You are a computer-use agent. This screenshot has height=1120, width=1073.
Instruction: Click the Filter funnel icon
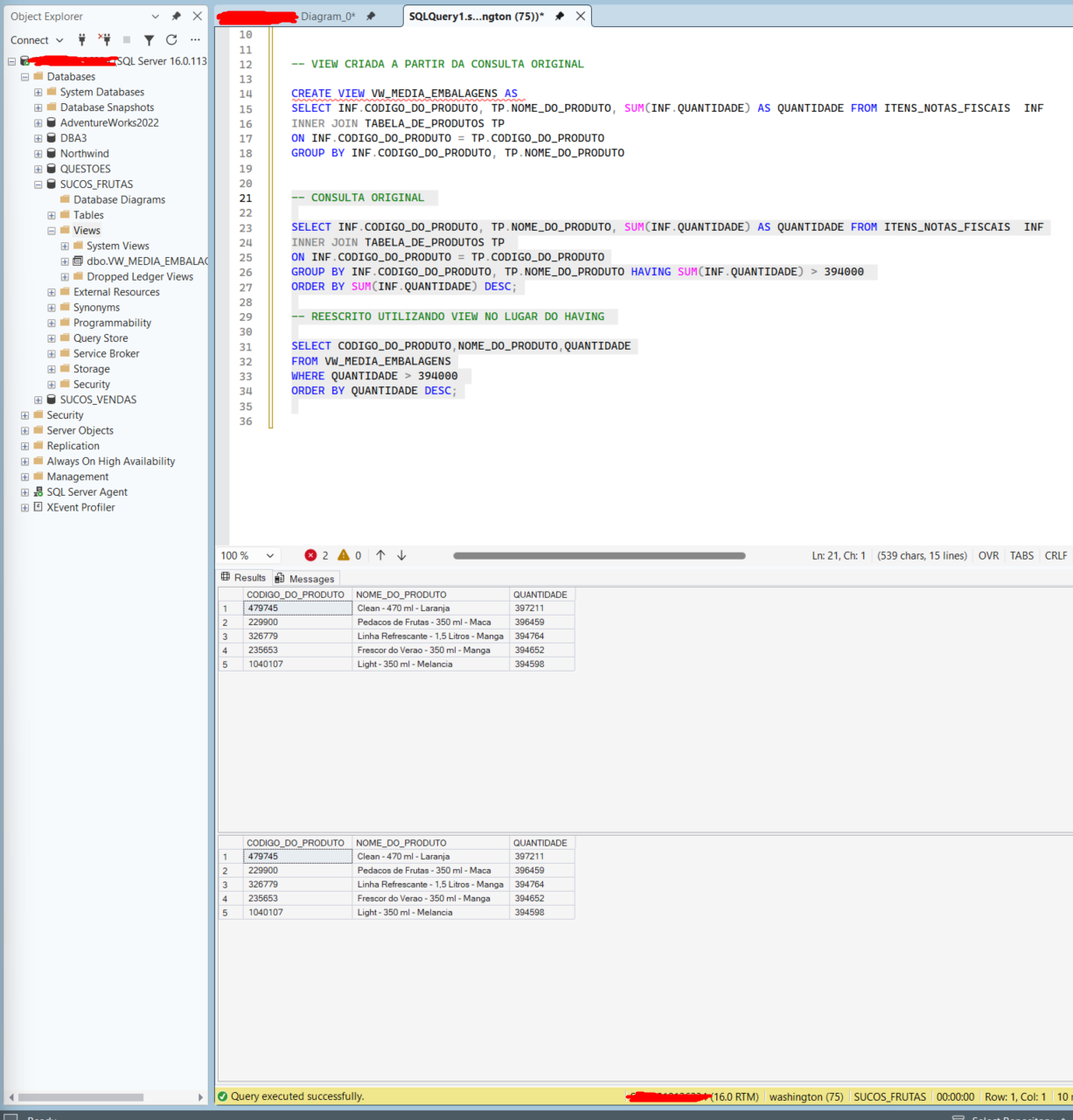(149, 39)
